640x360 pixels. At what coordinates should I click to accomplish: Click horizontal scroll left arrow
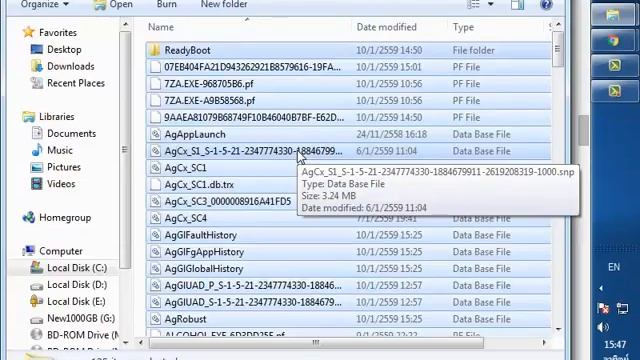[141, 342]
